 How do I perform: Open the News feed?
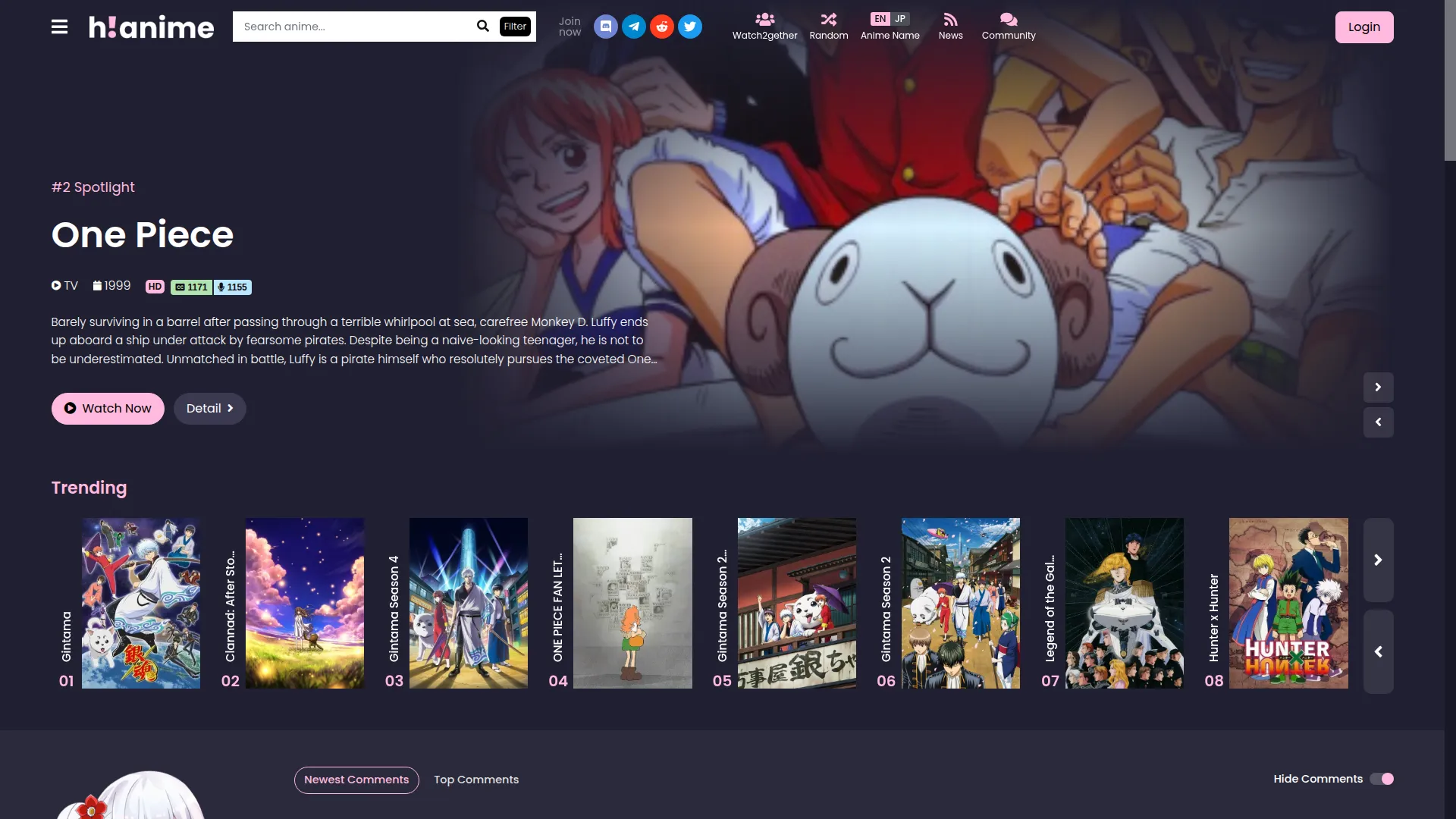click(x=950, y=27)
